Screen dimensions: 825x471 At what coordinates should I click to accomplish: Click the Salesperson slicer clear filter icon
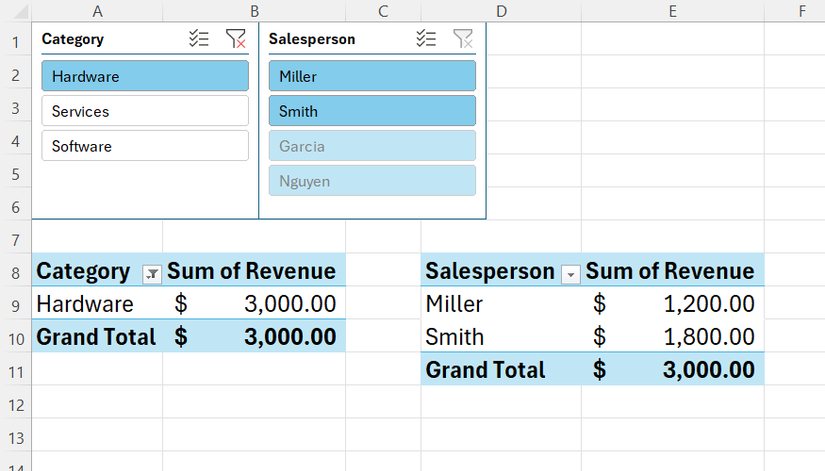pyautogui.click(x=463, y=39)
